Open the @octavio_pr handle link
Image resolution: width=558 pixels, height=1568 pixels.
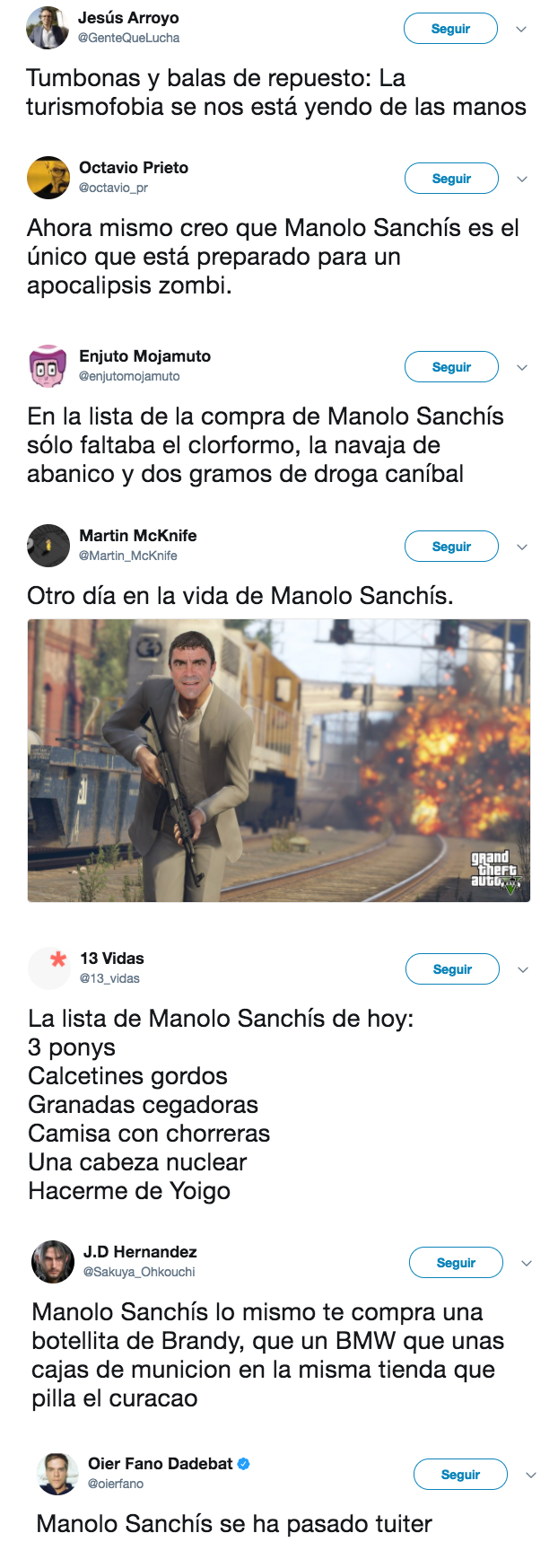tap(113, 188)
